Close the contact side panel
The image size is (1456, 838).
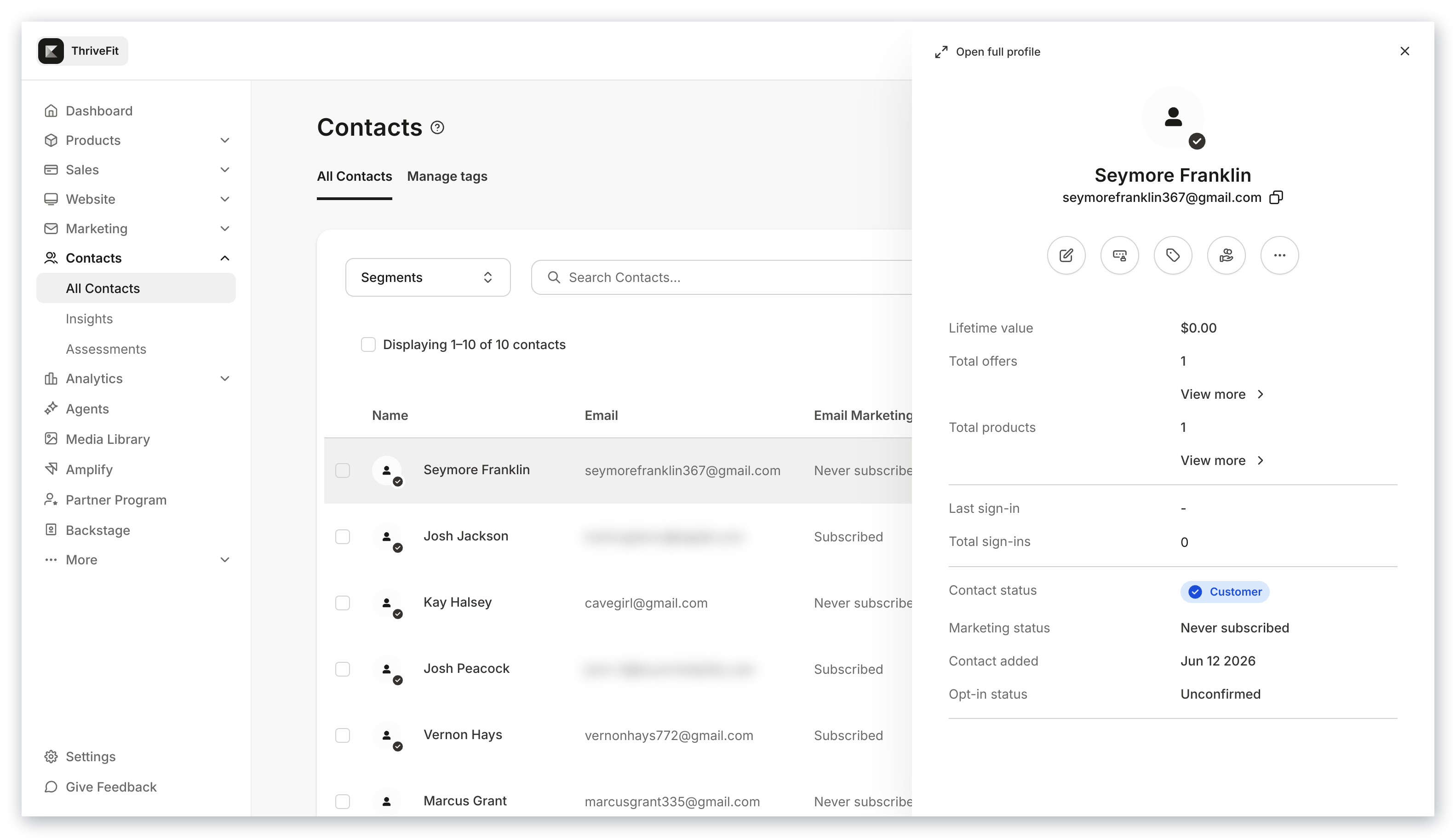pyautogui.click(x=1405, y=51)
